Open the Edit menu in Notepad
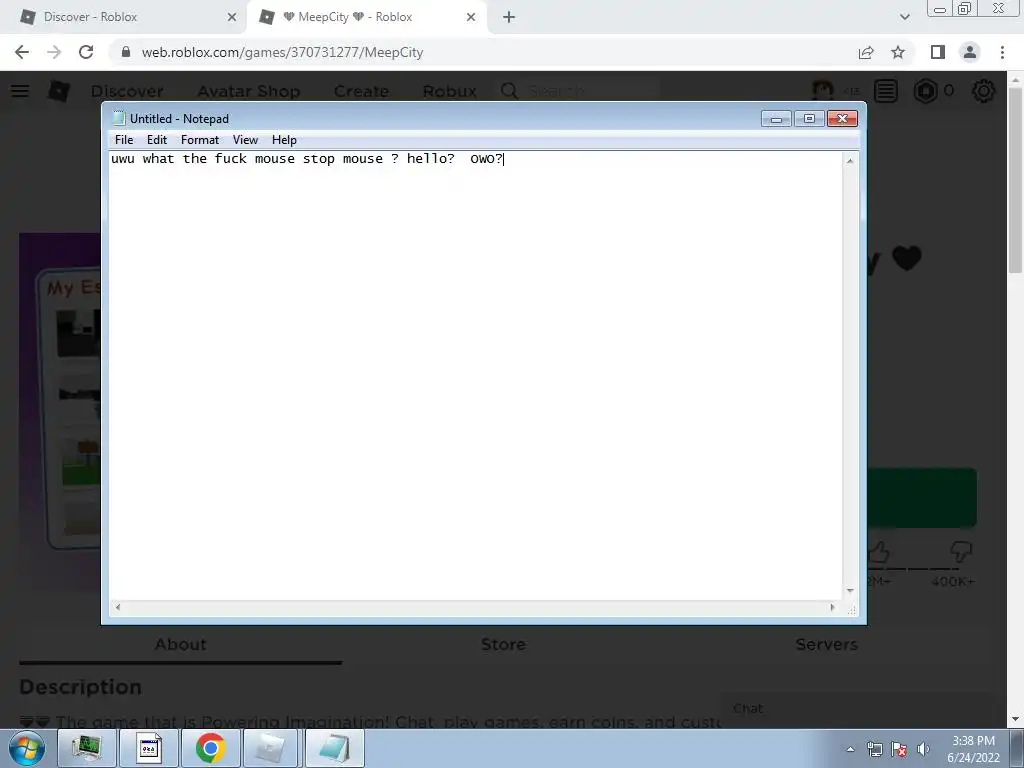This screenshot has height=768, width=1024. tap(157, 140)
